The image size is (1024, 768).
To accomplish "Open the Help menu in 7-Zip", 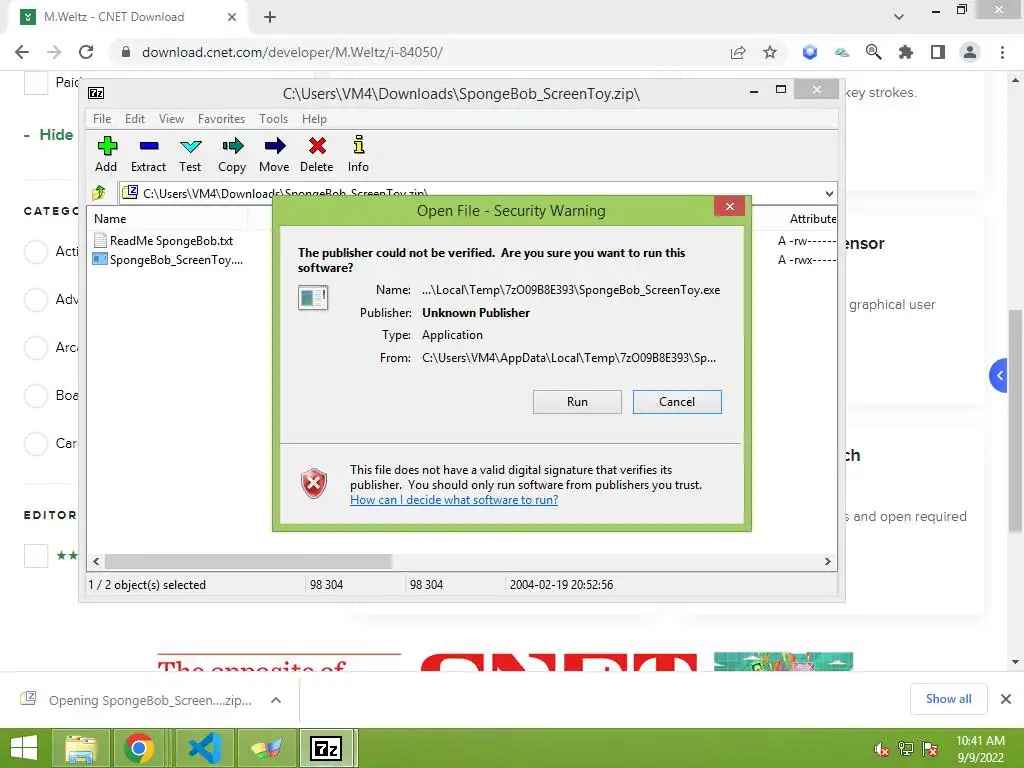I will [314, 119].
